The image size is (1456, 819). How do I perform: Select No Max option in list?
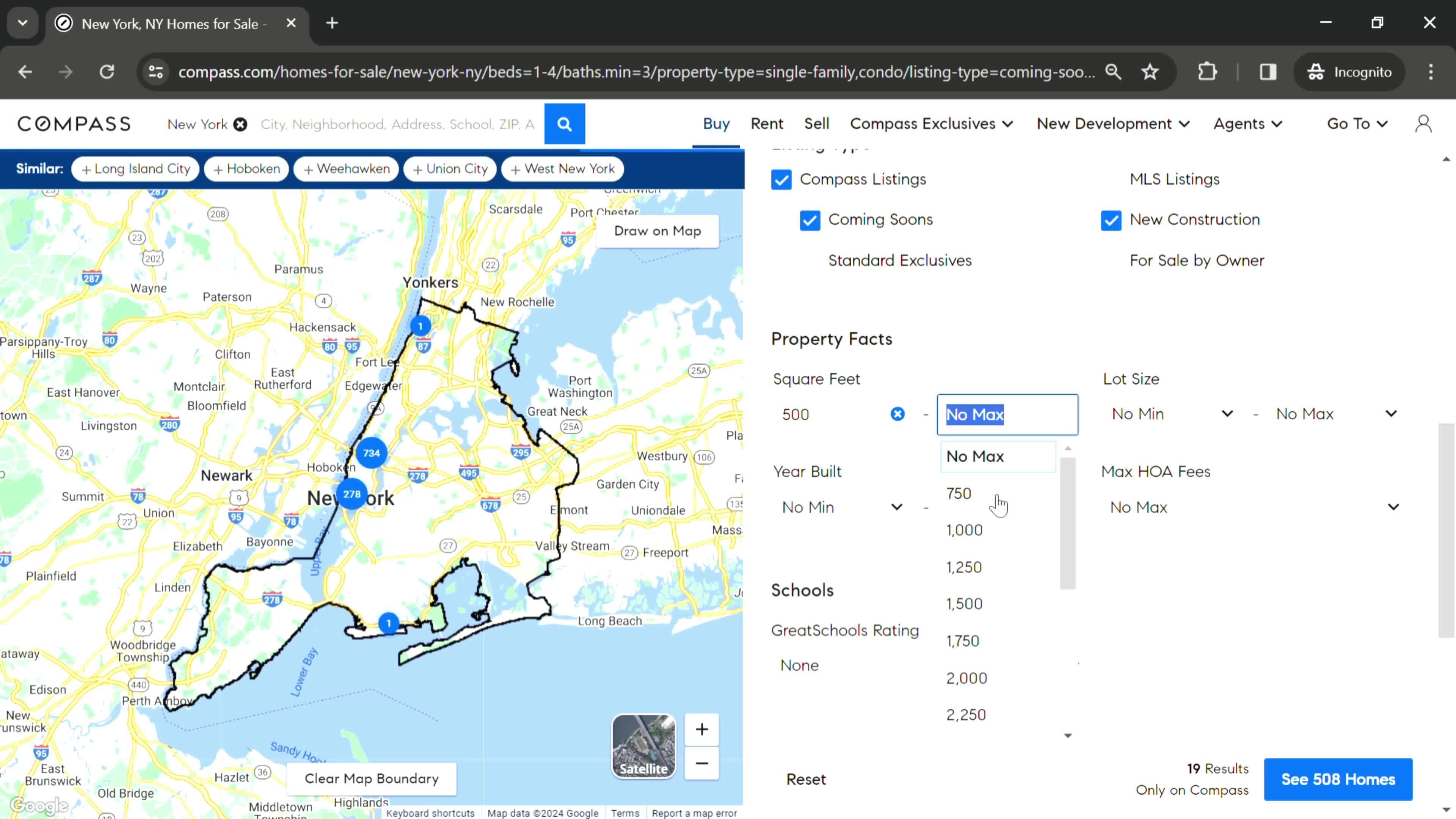tap(997, 457)
